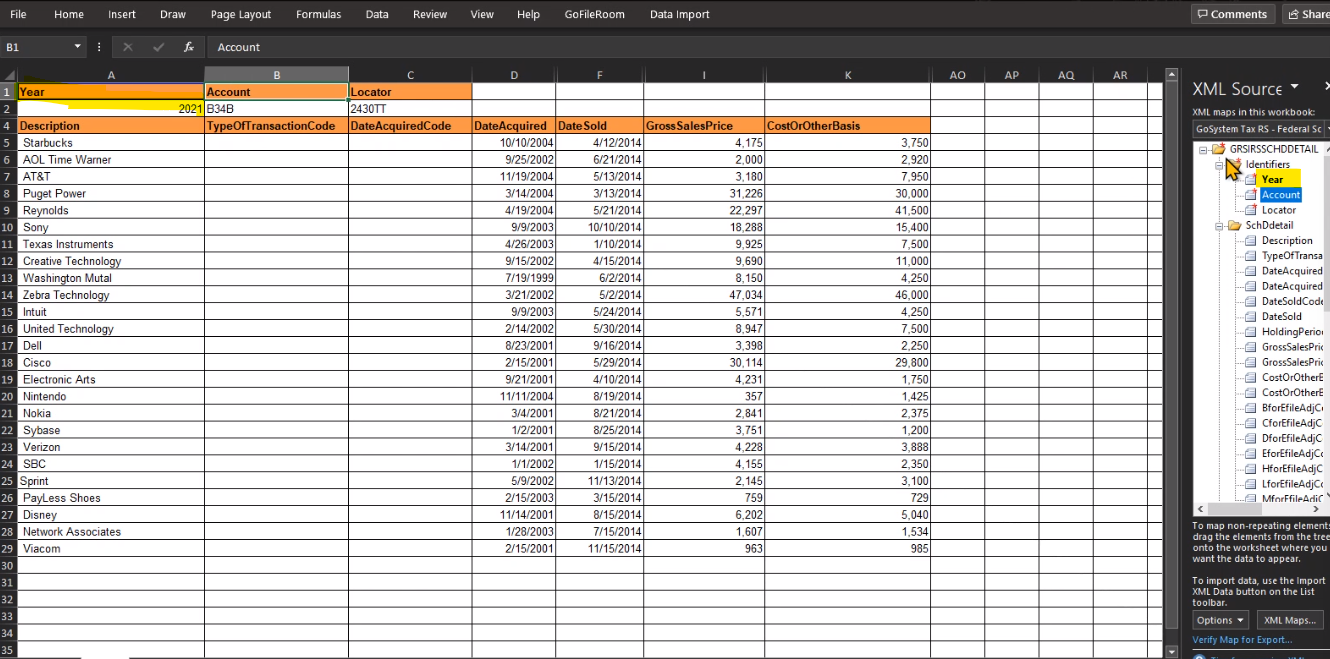Click the XML Maps... button
Image resolution: width=1330 pixels, height=659 pixels.
[1288, 620]
